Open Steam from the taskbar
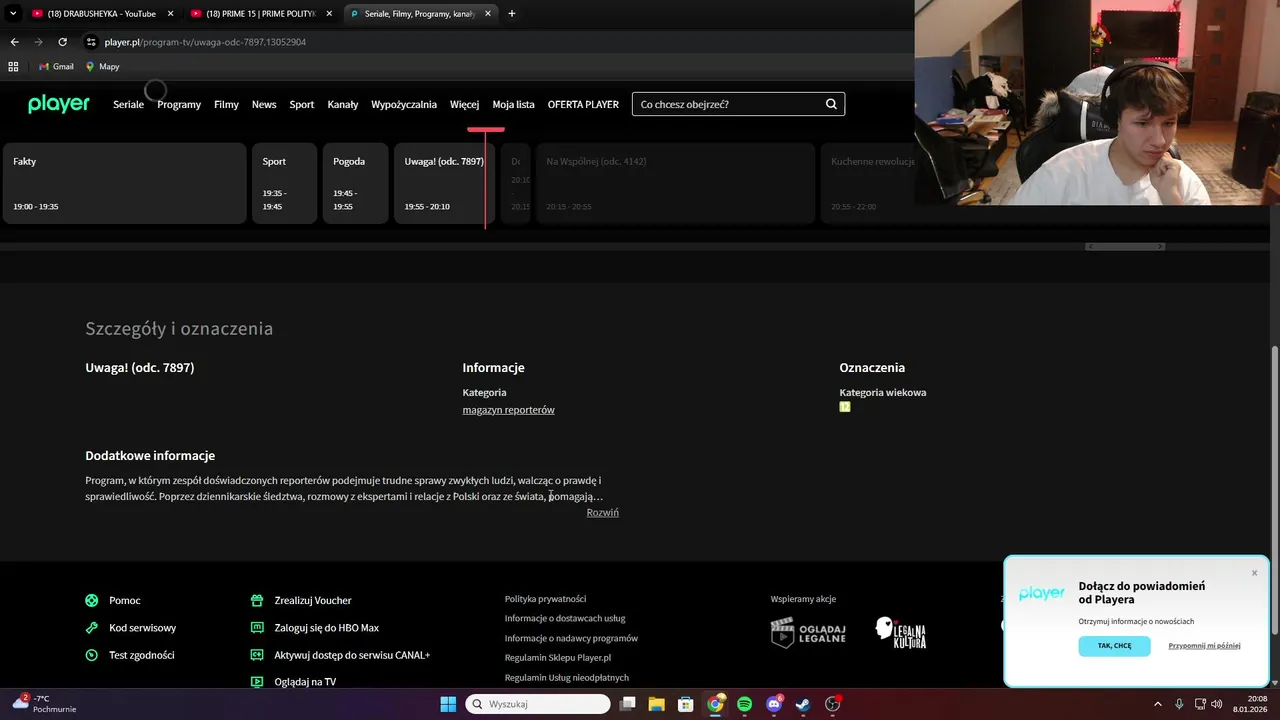This screenshot has height=720, width=1280. 802,704
